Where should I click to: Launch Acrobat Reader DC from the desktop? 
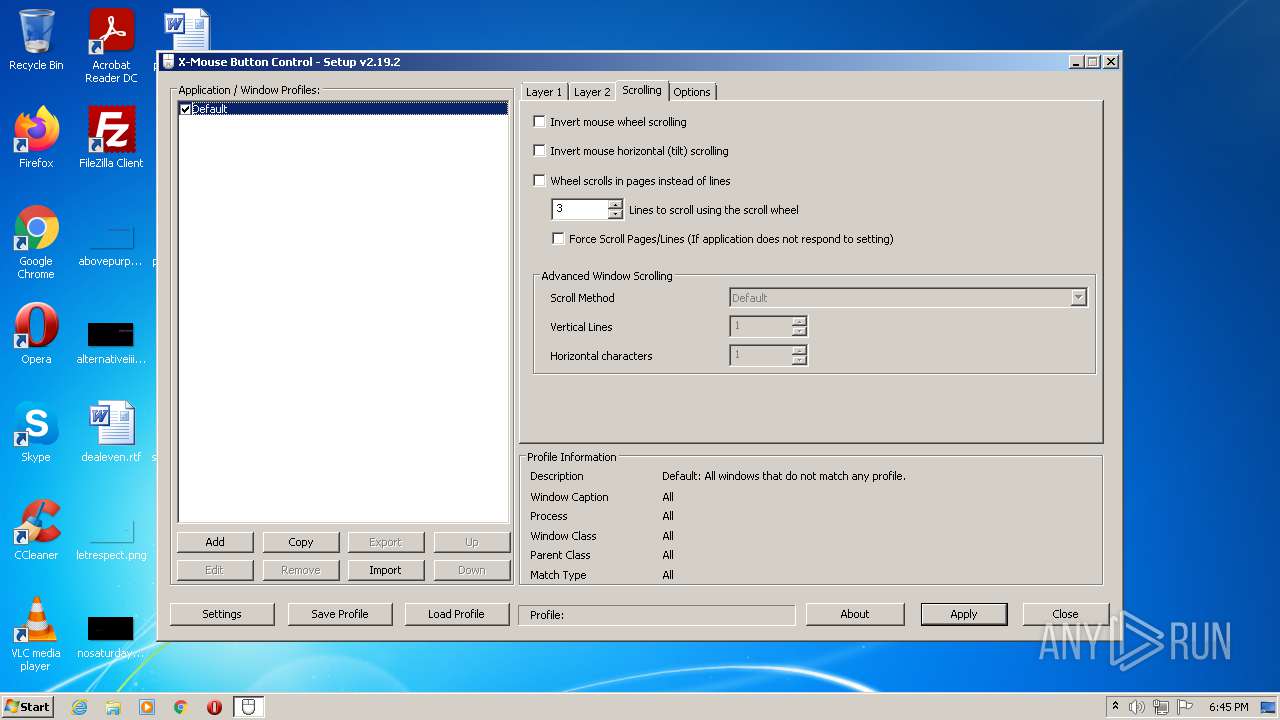click(111, 46)
